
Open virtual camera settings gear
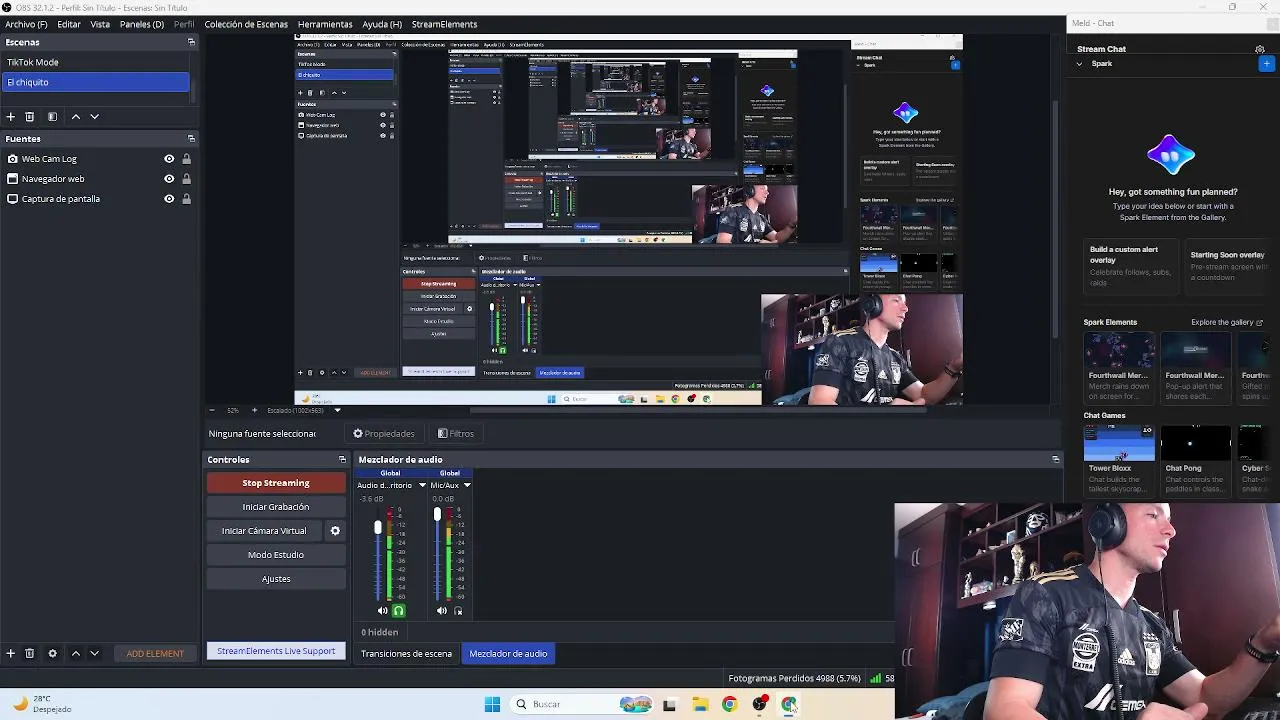(x=335, y=531)
